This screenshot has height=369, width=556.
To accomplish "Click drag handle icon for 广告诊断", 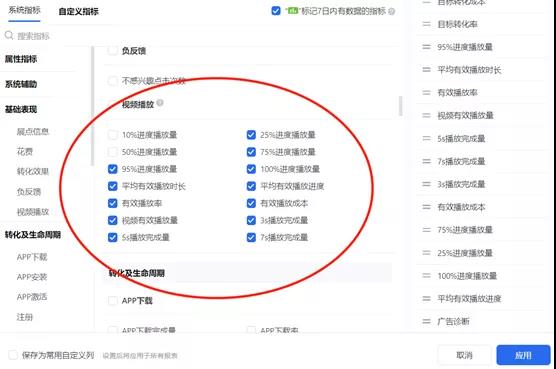I will point(426,321).
